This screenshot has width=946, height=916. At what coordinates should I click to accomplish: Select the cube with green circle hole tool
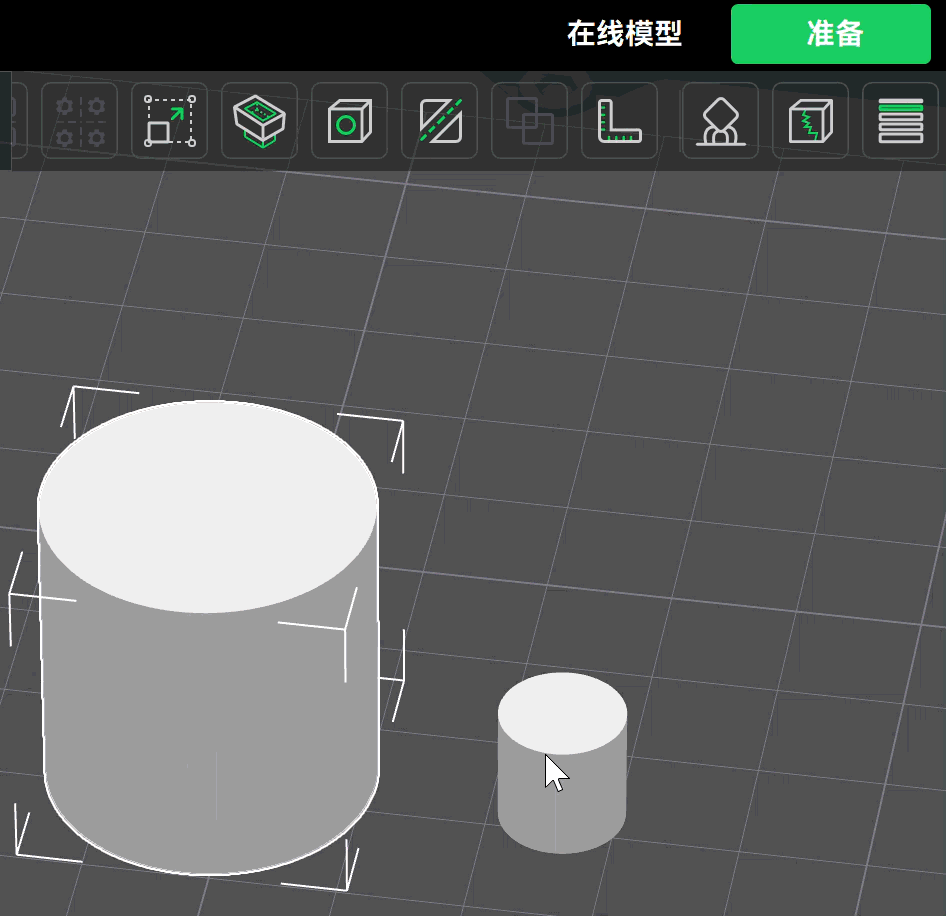(x=349, y=121)
